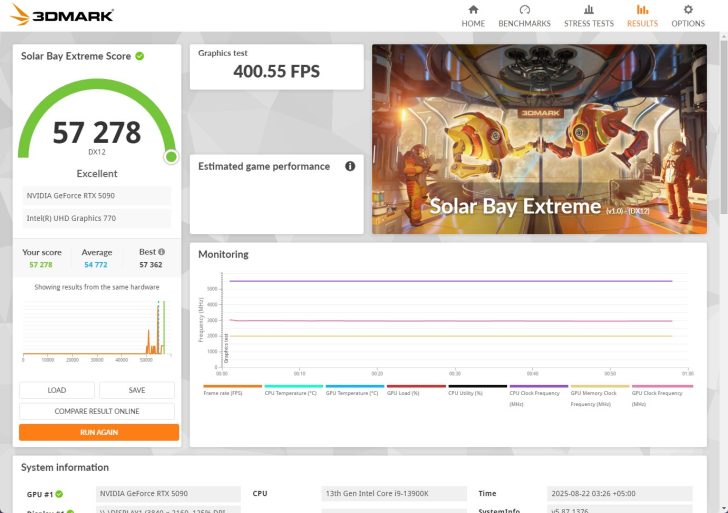The height and width of the screenshot is (513, 728).
Task: Toggle the Frame rate (FPS) legend item
Action: [232, 390]
